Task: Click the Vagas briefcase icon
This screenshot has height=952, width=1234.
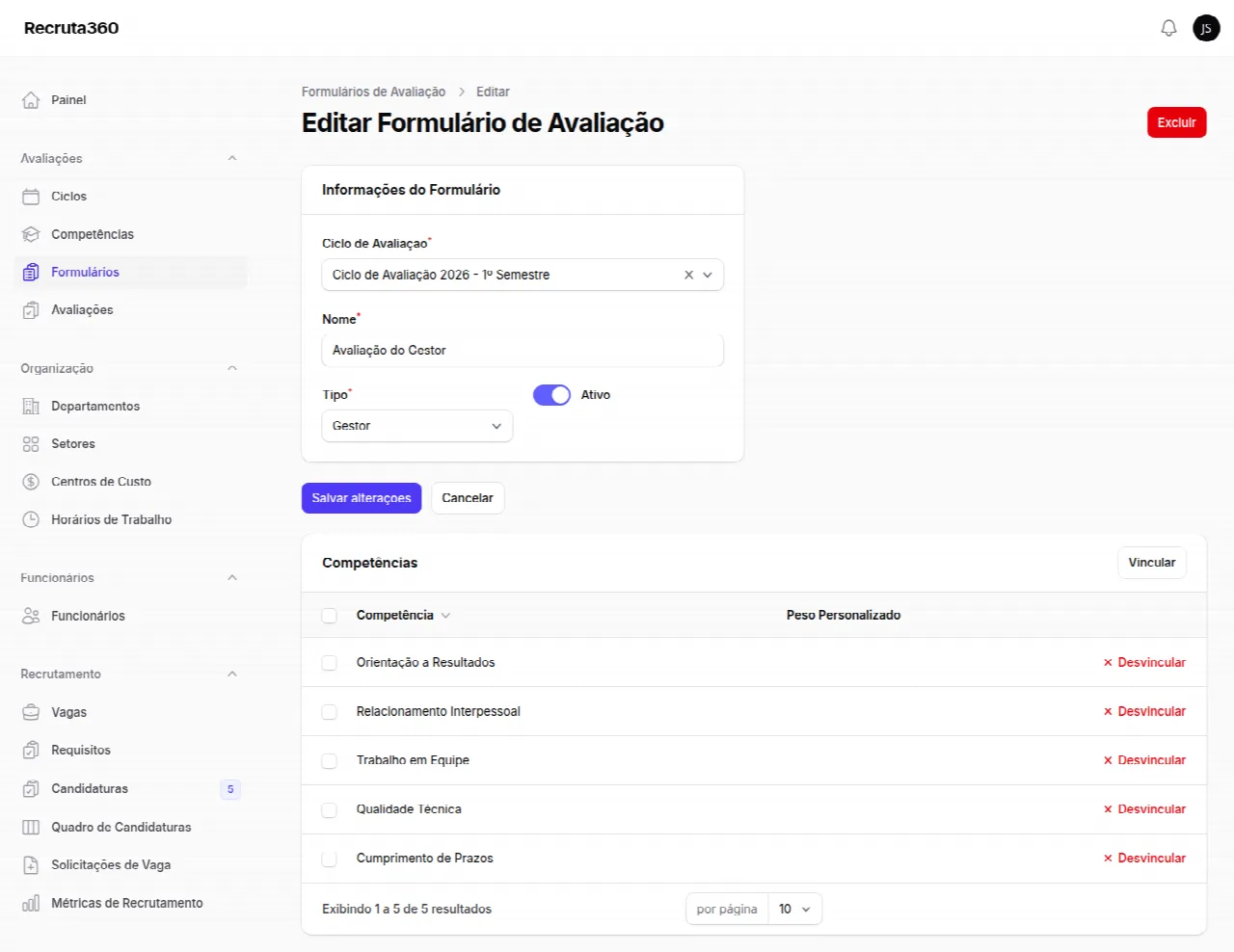Action: 31,712
